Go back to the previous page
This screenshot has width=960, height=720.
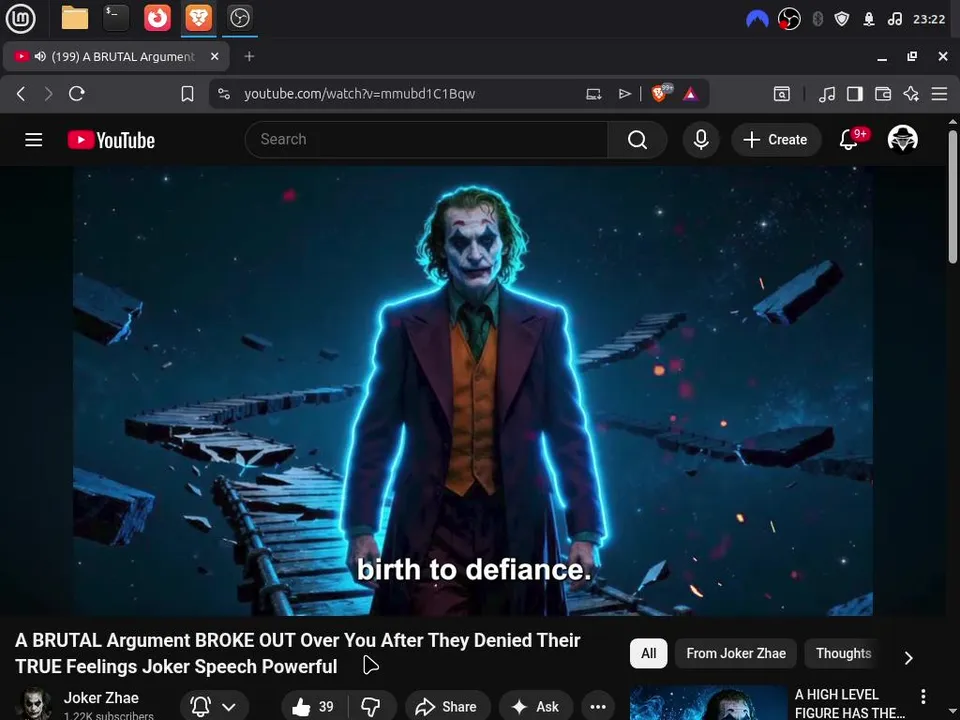21,94
